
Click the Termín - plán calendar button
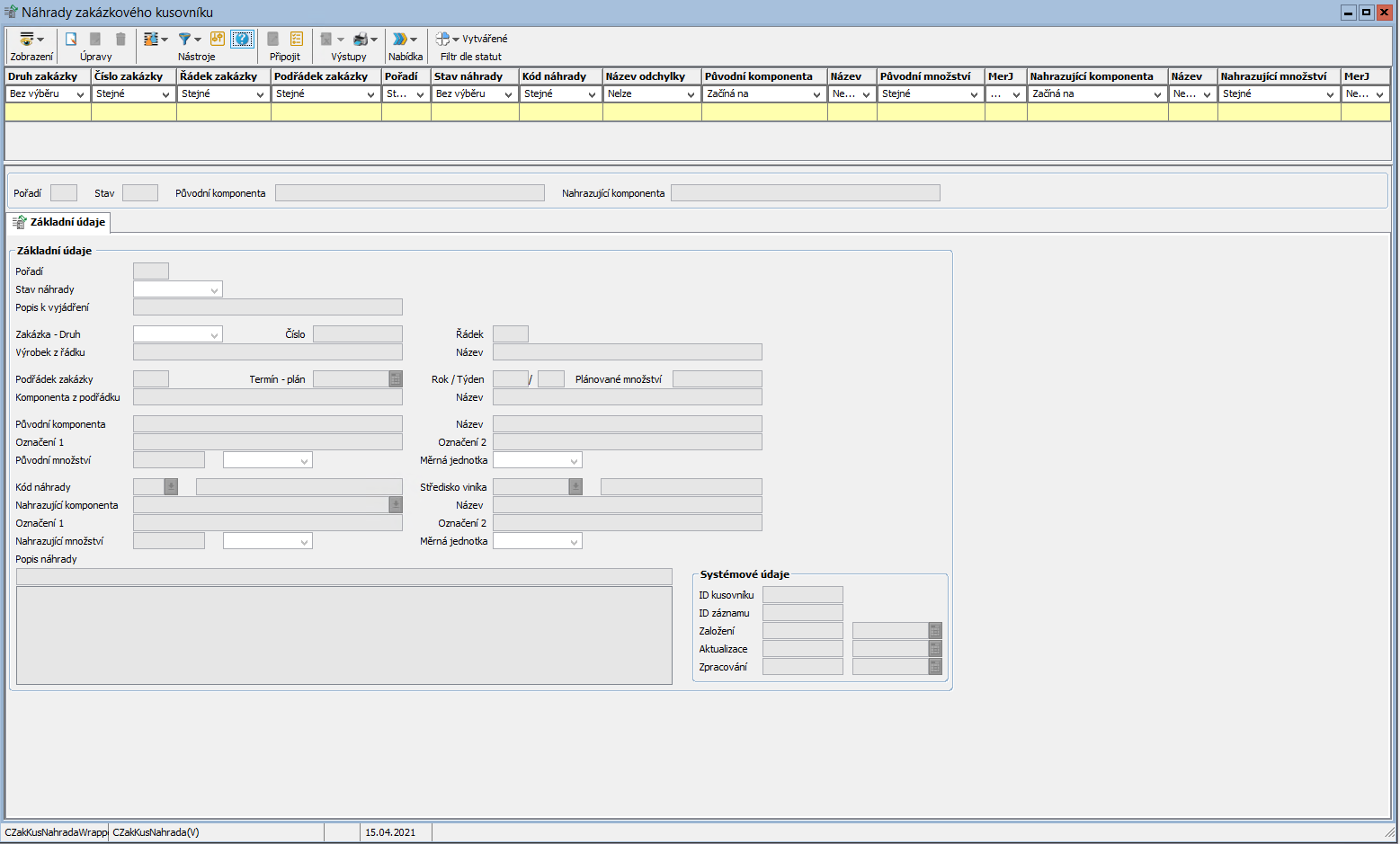[x=396, y=379]
